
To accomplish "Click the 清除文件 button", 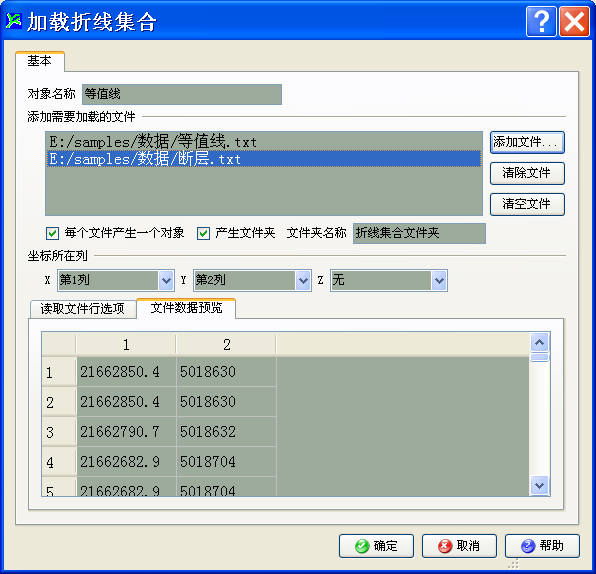I will point(527,173).
